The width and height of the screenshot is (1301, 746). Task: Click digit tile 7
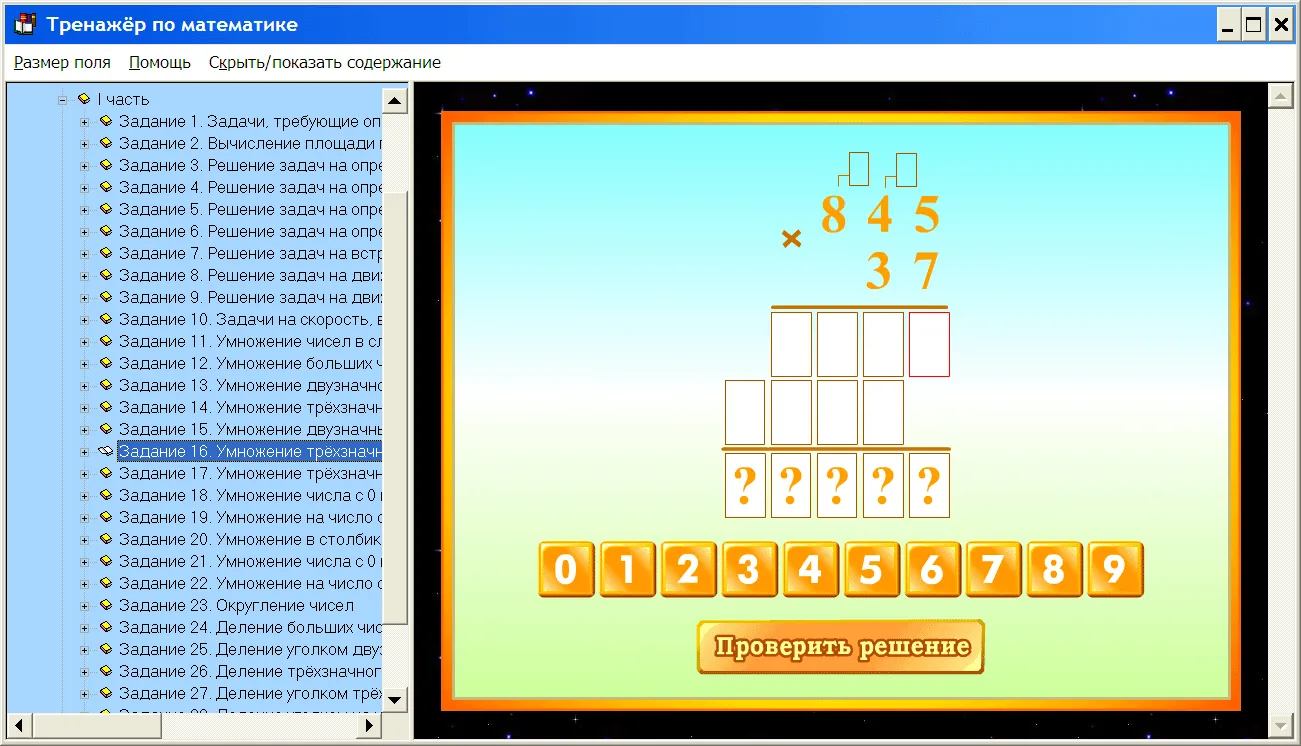point(993,570)
